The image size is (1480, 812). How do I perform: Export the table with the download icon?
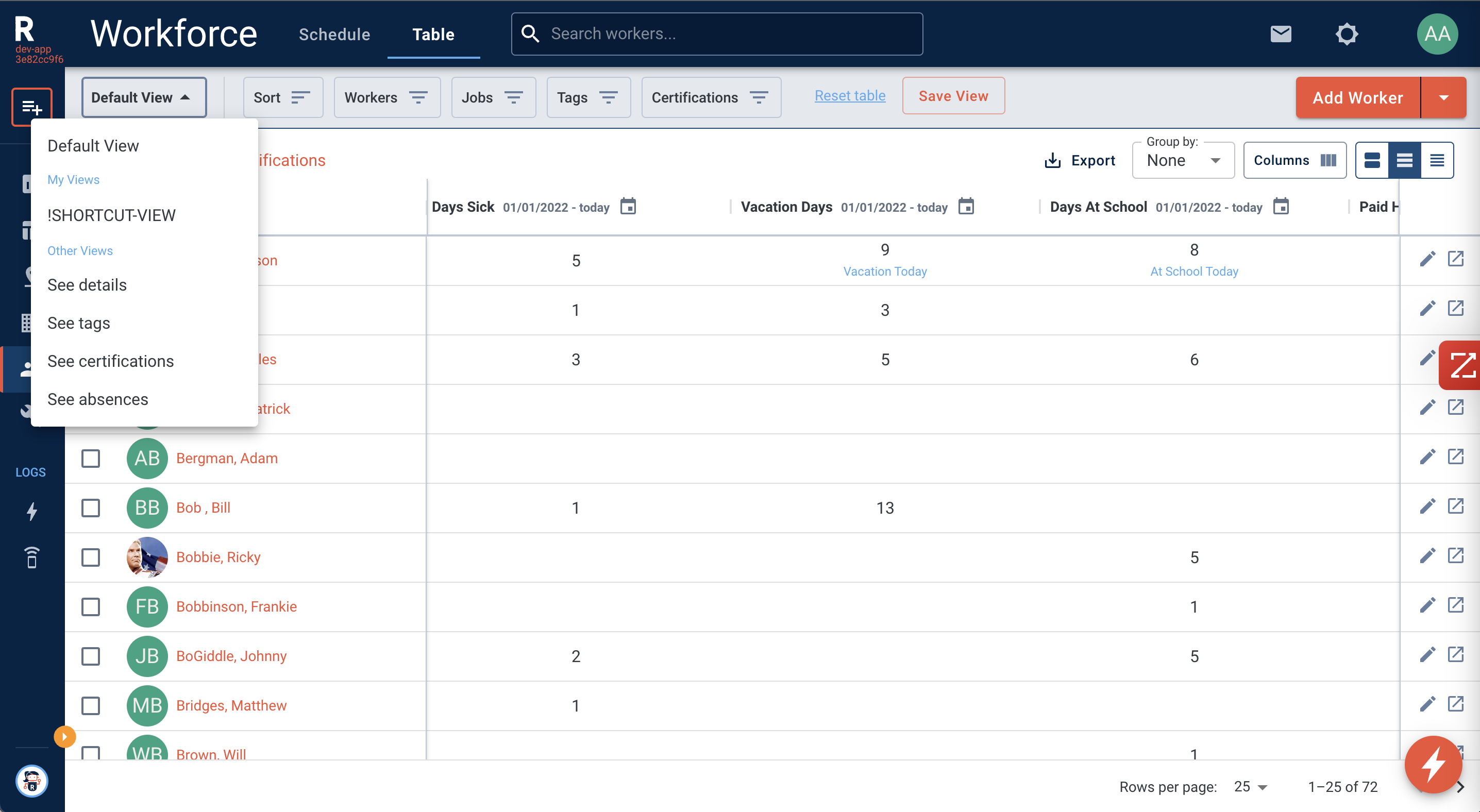tap(1079, 160)
